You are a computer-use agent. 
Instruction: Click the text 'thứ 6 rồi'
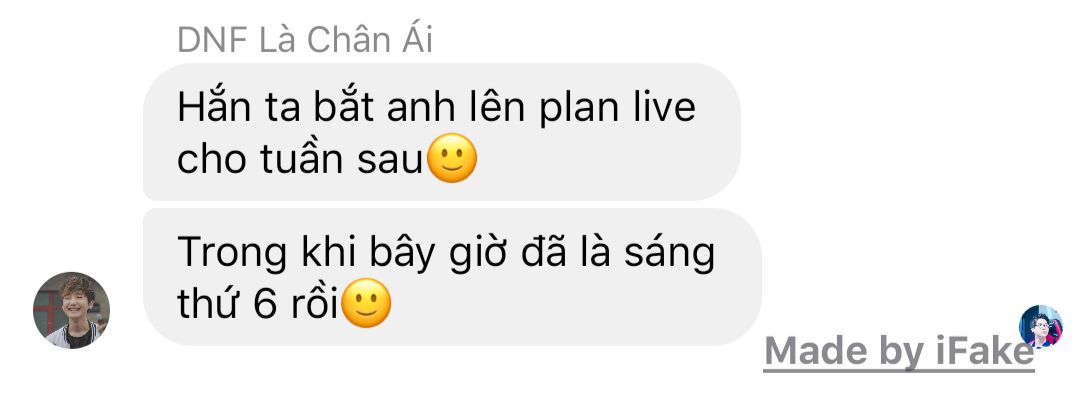258,304
